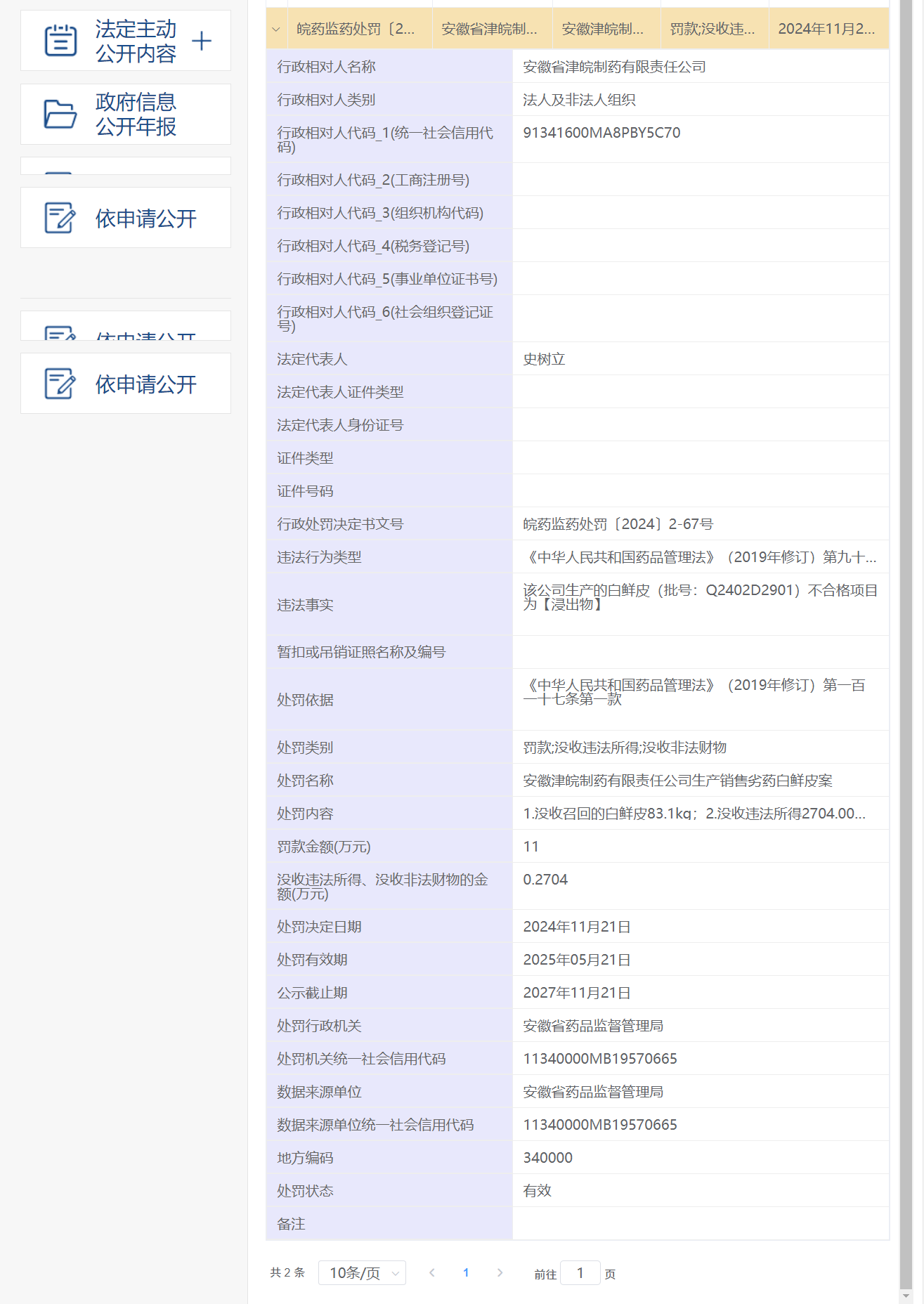Click document number 皖药监药处罚〔2024〕2-67号
Screen dimensions: 924x1304
(x=618, y=524)
